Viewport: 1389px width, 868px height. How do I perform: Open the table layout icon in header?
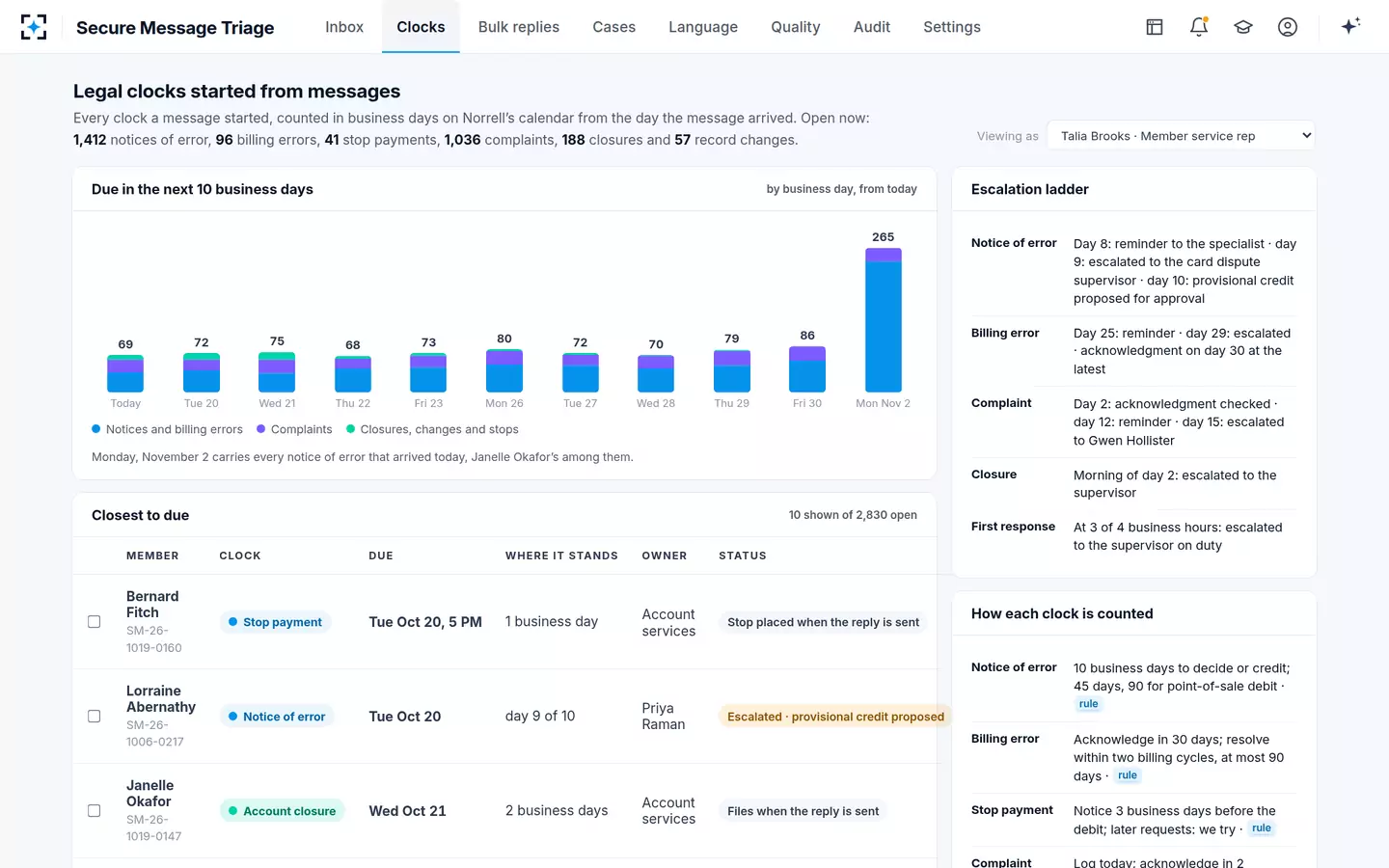click(1155, 27)
